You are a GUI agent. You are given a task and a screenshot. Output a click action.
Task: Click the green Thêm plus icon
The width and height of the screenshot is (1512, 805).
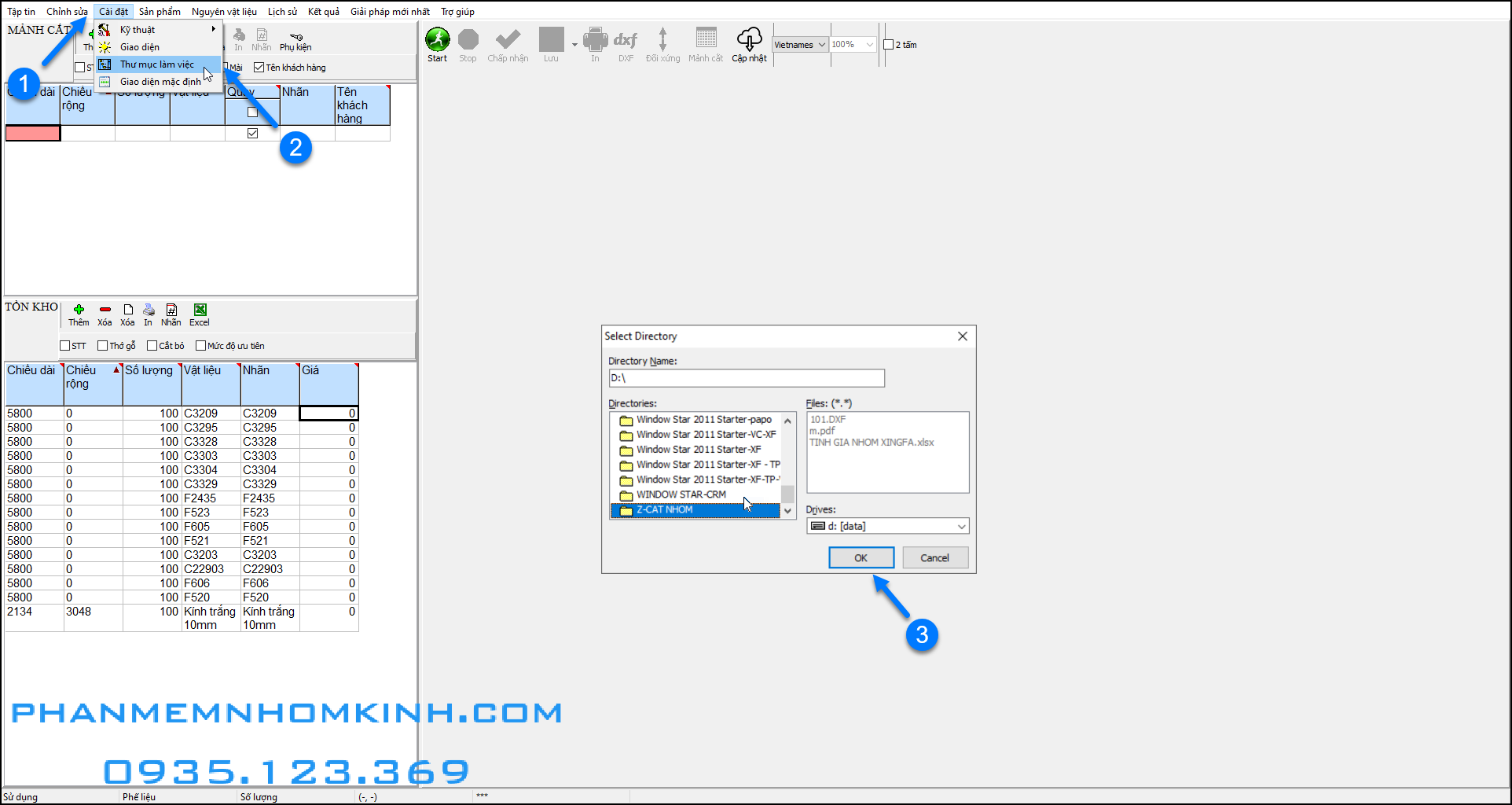coord(79,309)
